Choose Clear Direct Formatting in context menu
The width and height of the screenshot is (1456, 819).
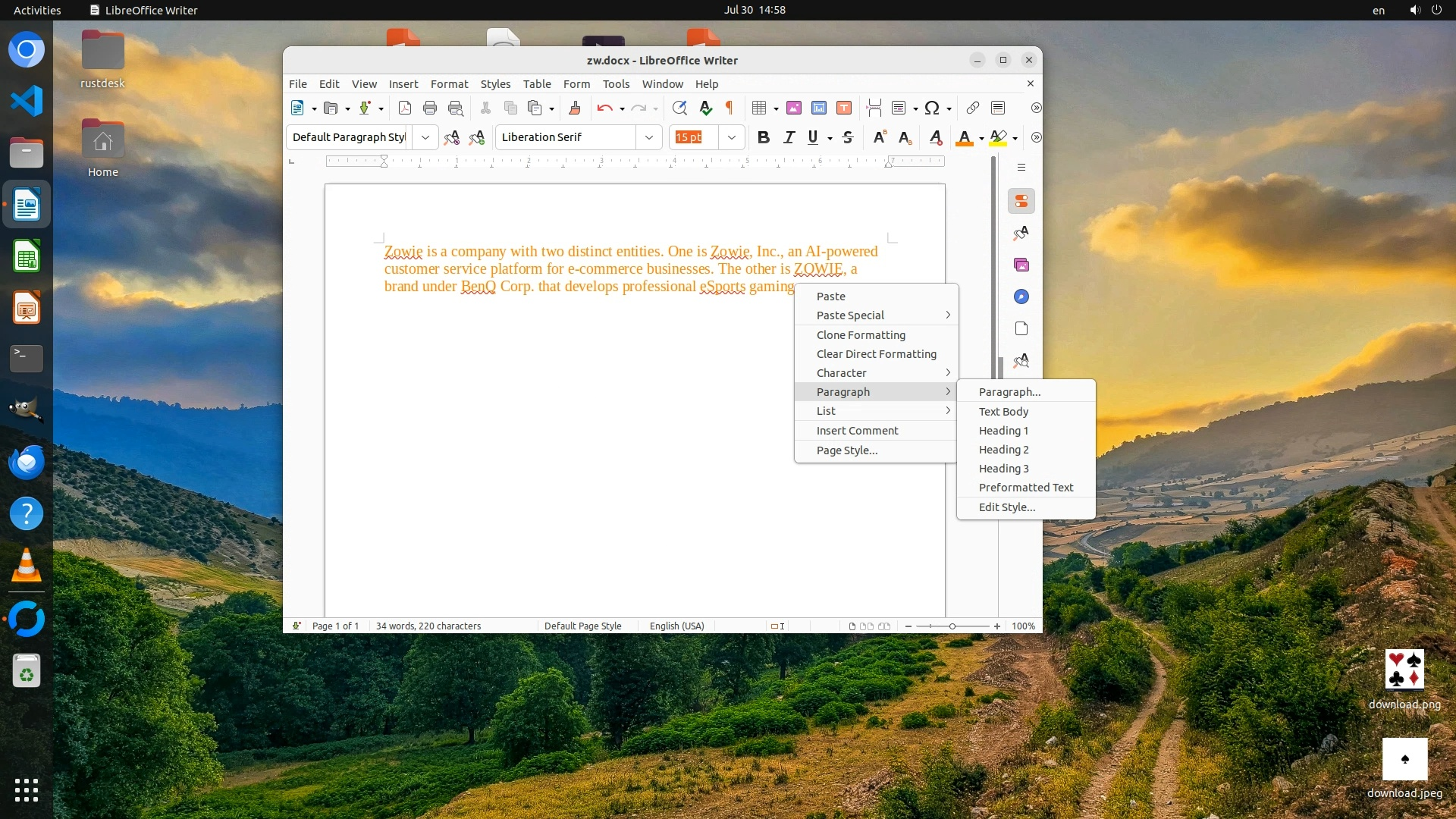876,353
